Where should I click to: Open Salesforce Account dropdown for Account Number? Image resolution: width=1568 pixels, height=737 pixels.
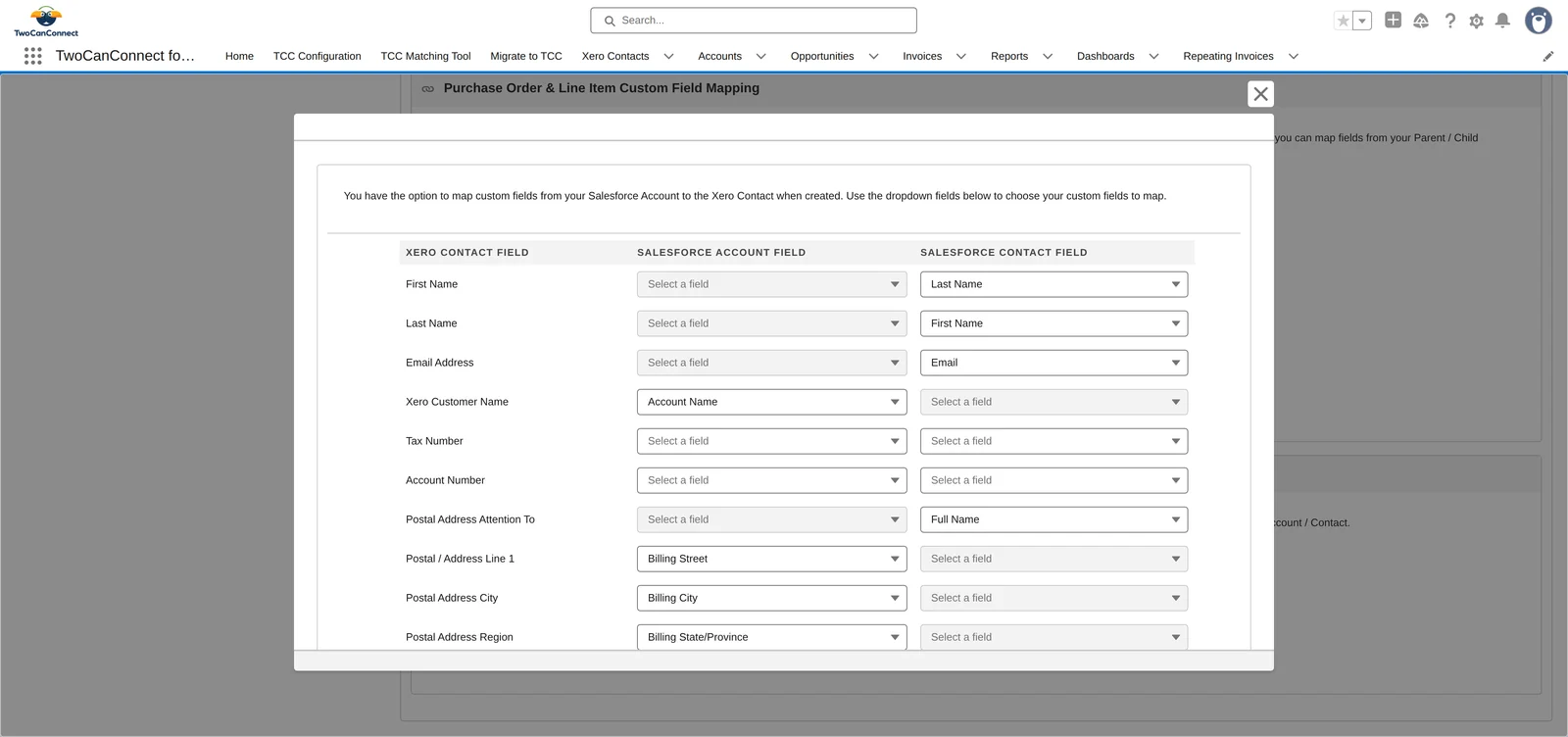click(771, 480)
